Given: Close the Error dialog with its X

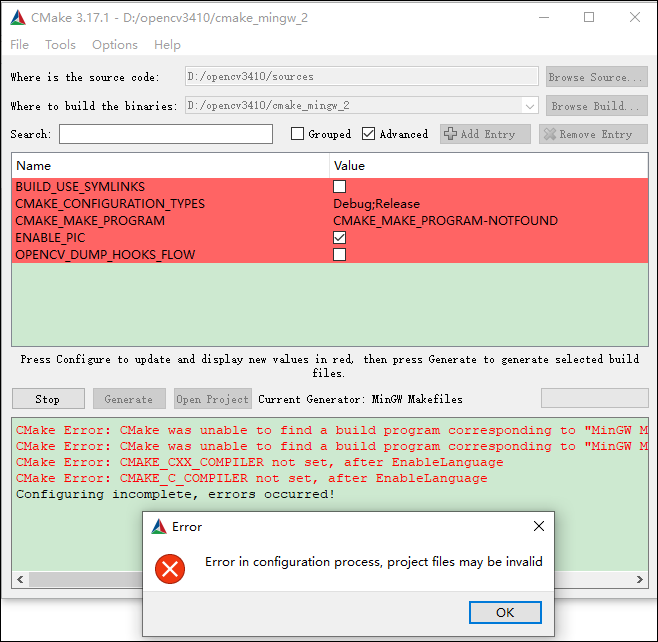Looking at the screenshot, I should point(539,526).
